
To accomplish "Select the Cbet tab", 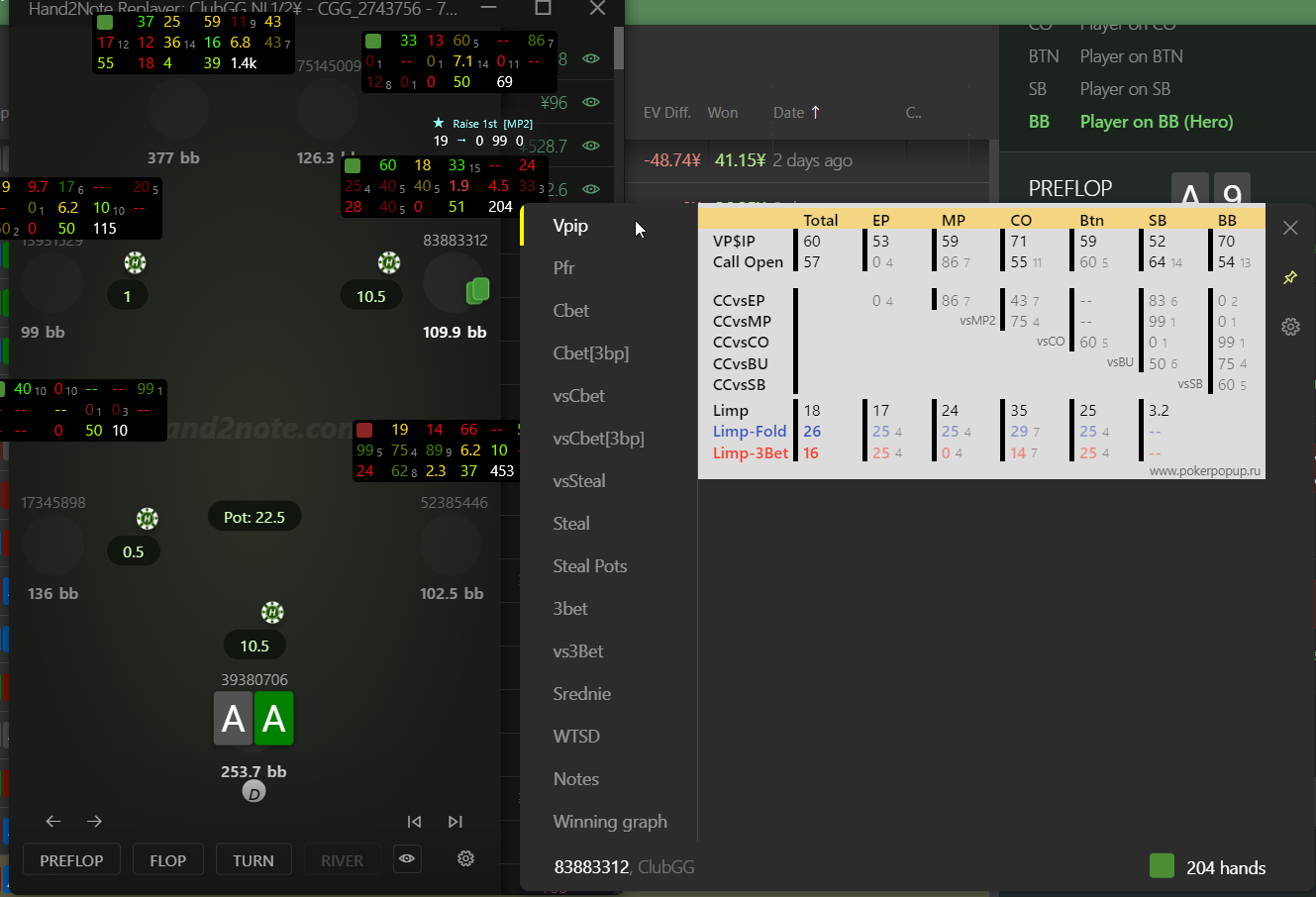I will tap(571, 311).
